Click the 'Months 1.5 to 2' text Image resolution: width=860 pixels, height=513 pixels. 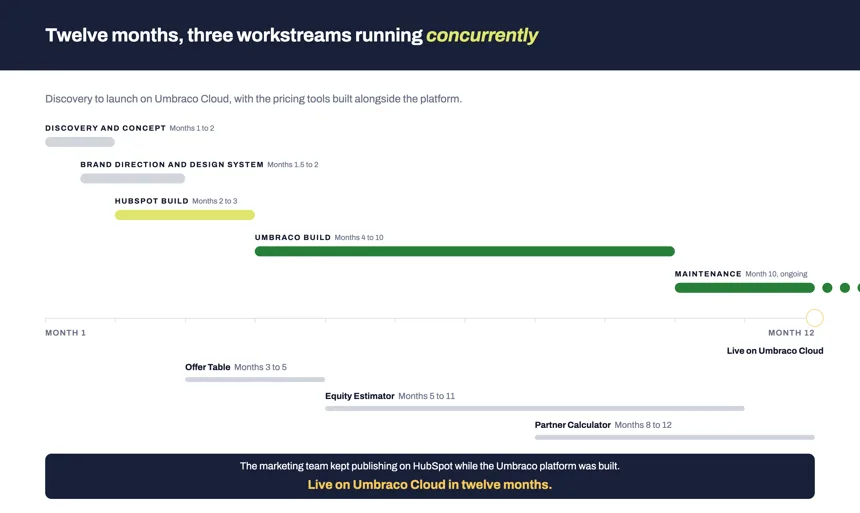click(293, 165)
